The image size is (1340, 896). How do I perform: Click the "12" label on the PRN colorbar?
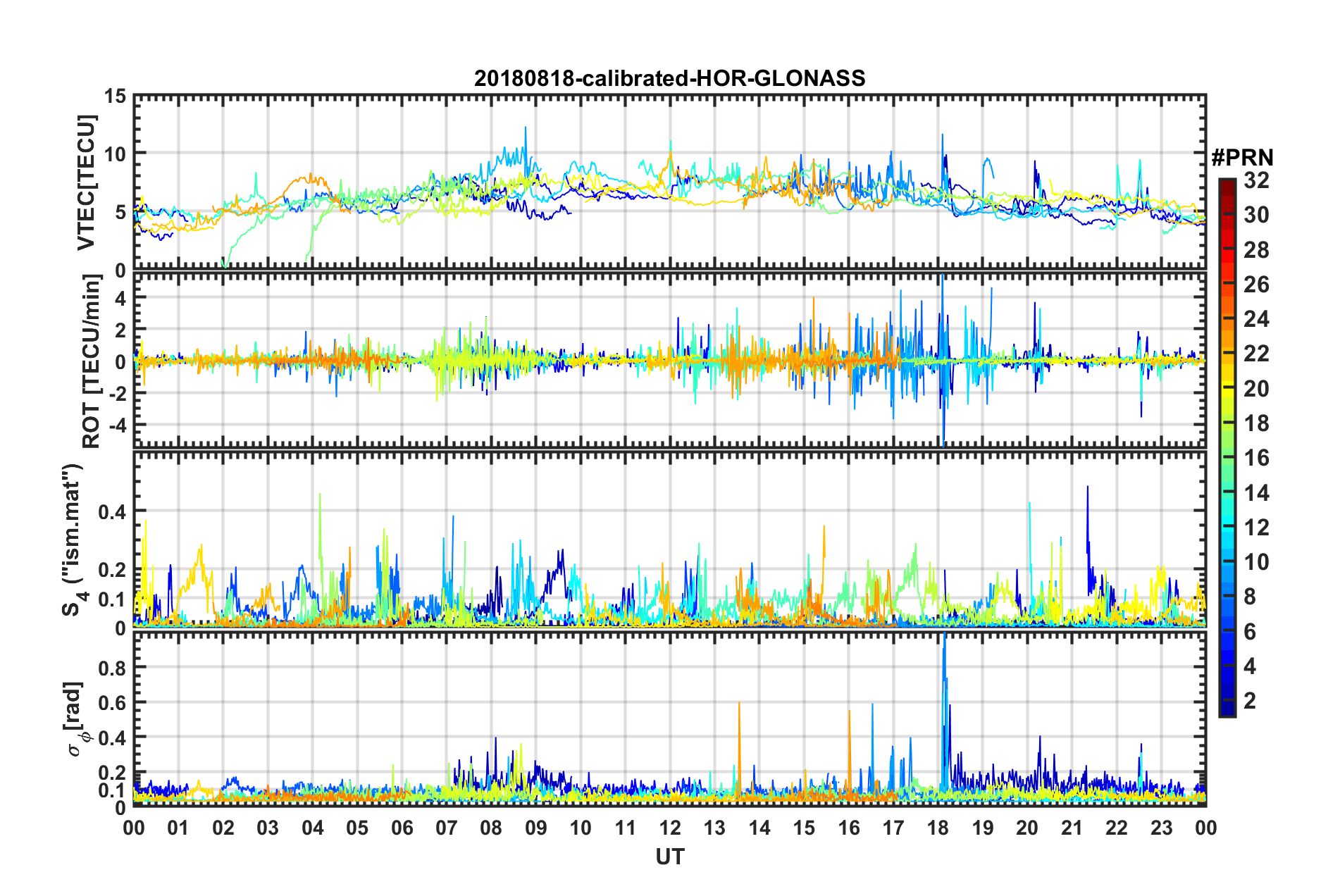click(1256, 528)
